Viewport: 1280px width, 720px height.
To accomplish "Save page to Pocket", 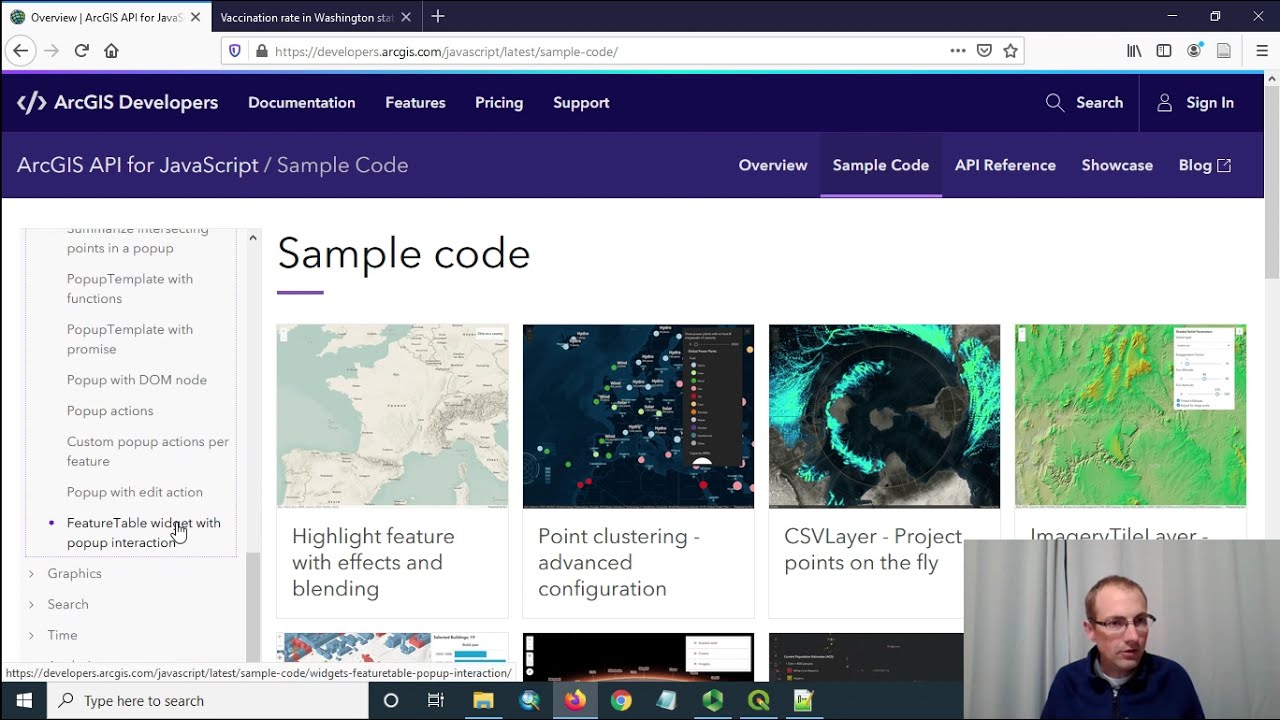I will tap(984, 51).
